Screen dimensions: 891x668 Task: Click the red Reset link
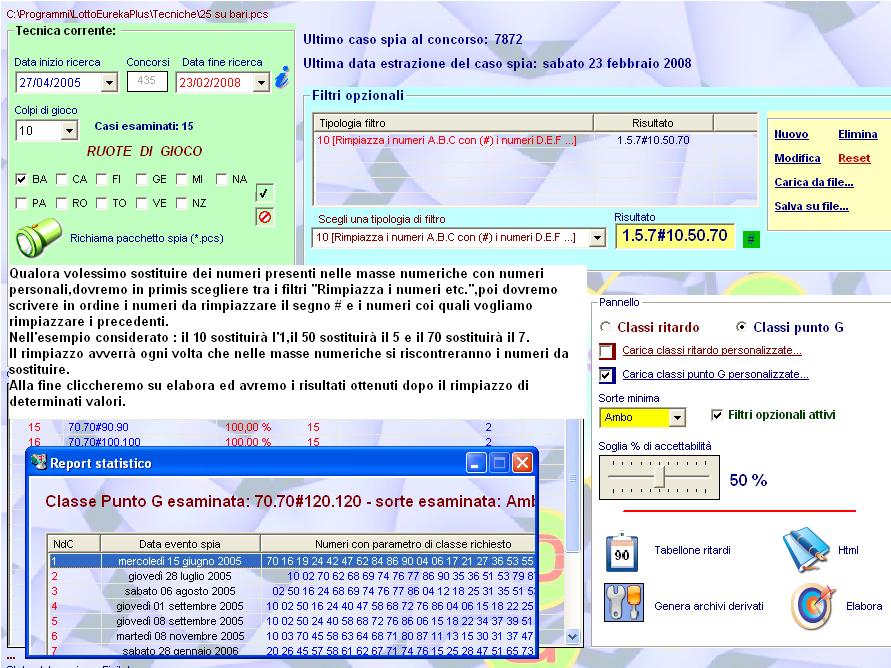pos(854,158)
